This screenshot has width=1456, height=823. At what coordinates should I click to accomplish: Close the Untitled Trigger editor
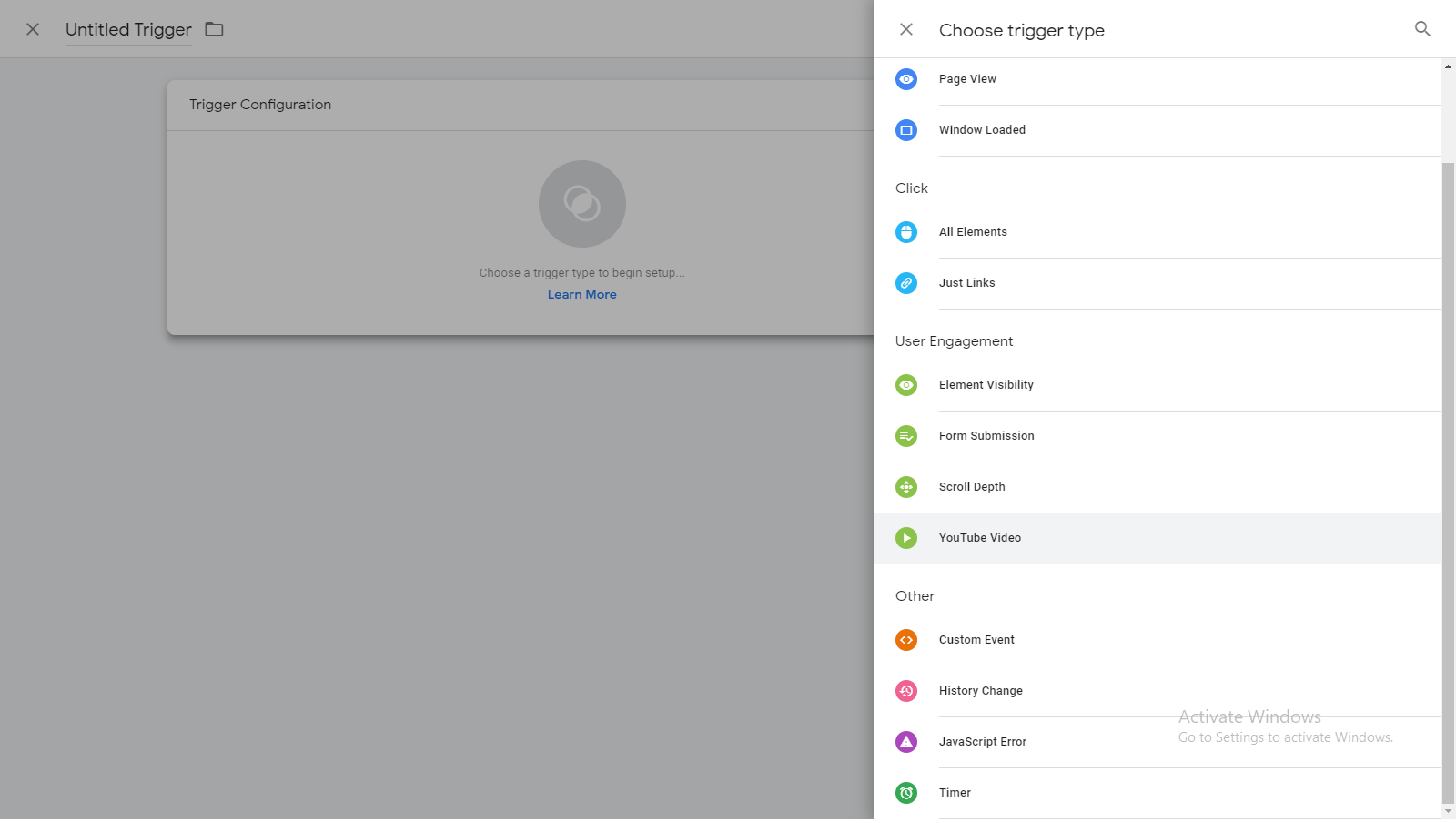click(33, 29)
